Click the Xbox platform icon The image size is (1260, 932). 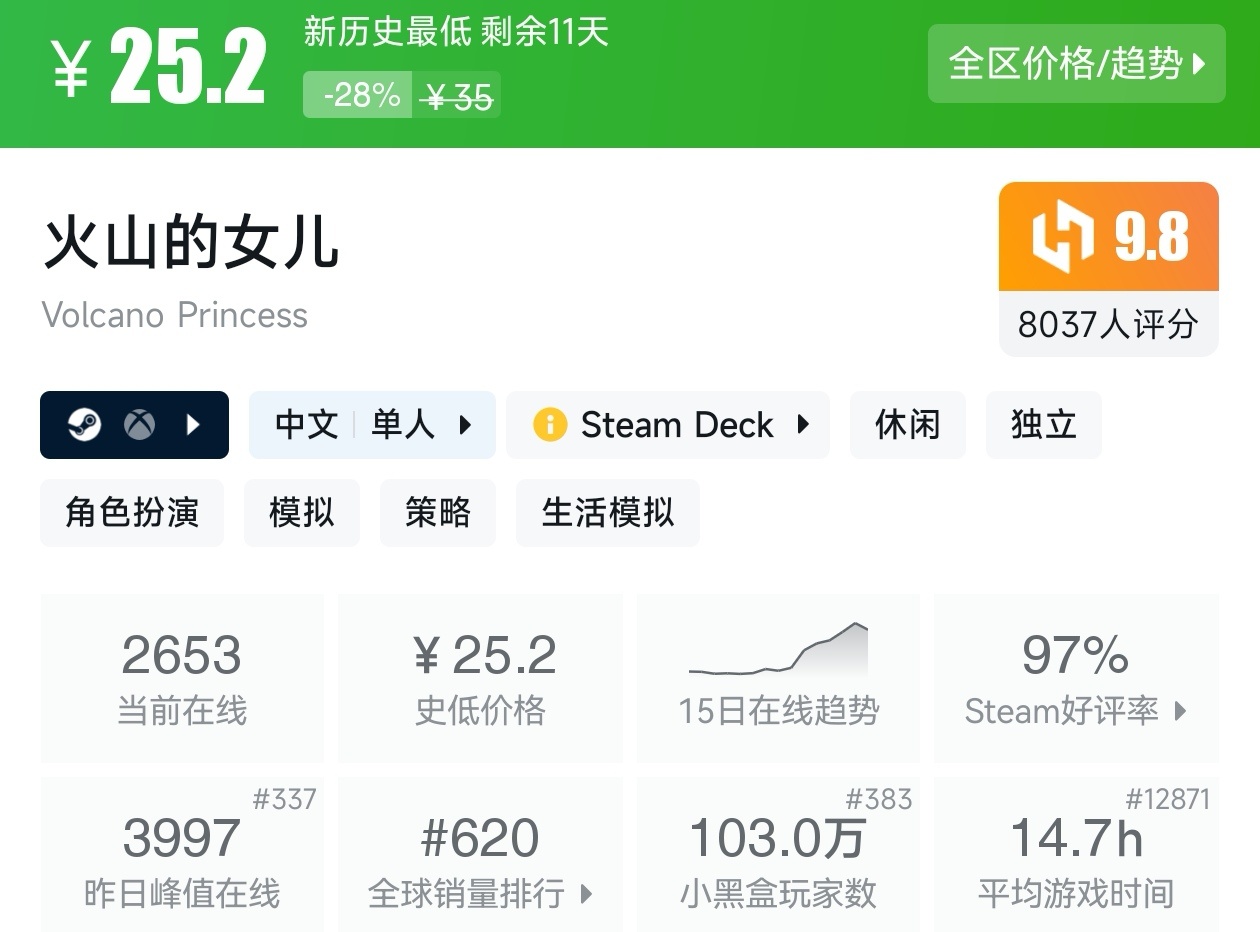point(139,425)
